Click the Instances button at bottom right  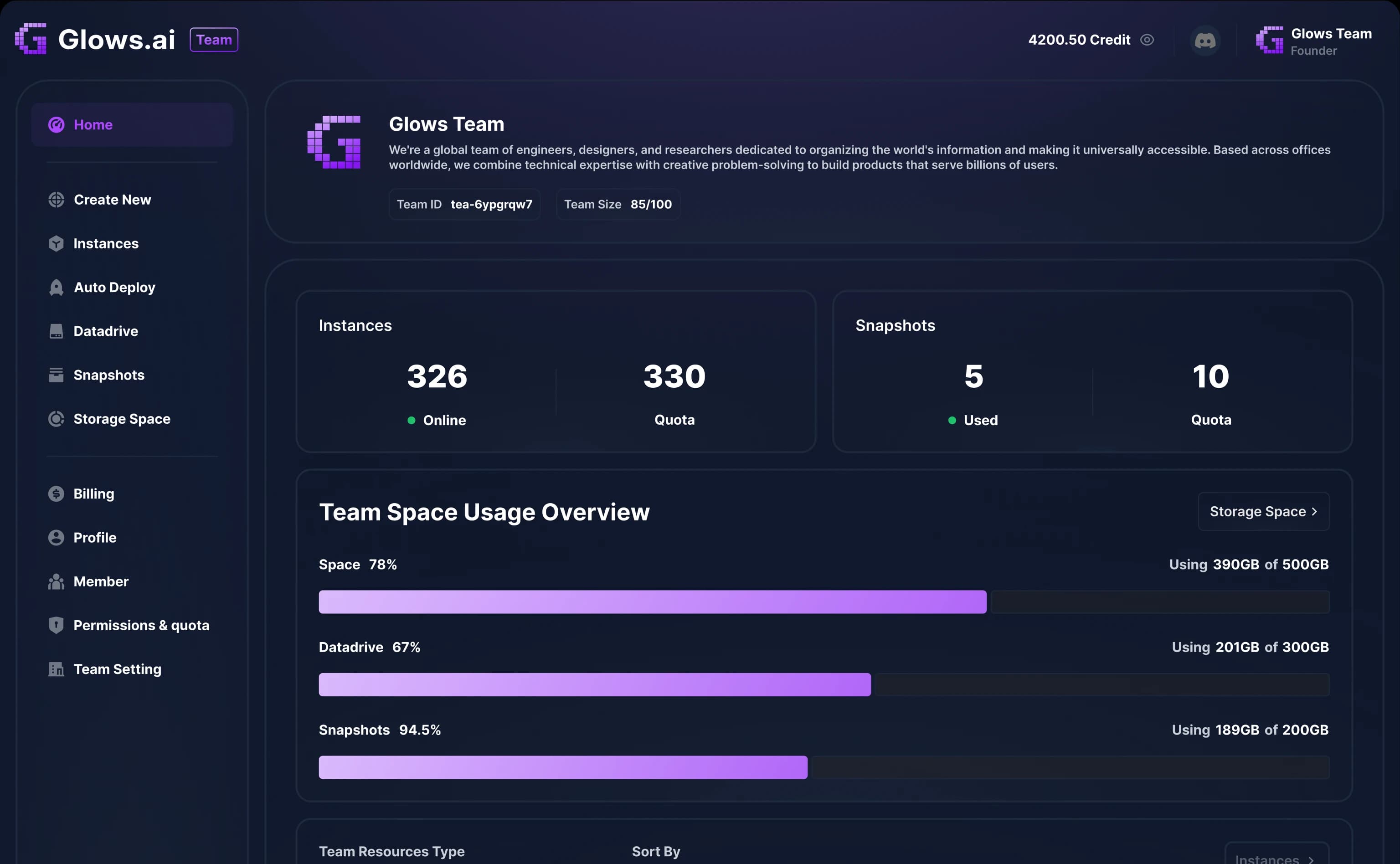click(1276, 854)
